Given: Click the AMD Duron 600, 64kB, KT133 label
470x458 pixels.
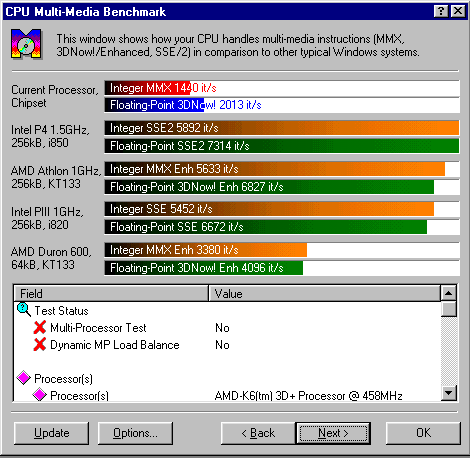Looking at the screenshot, I should [51, 258].
